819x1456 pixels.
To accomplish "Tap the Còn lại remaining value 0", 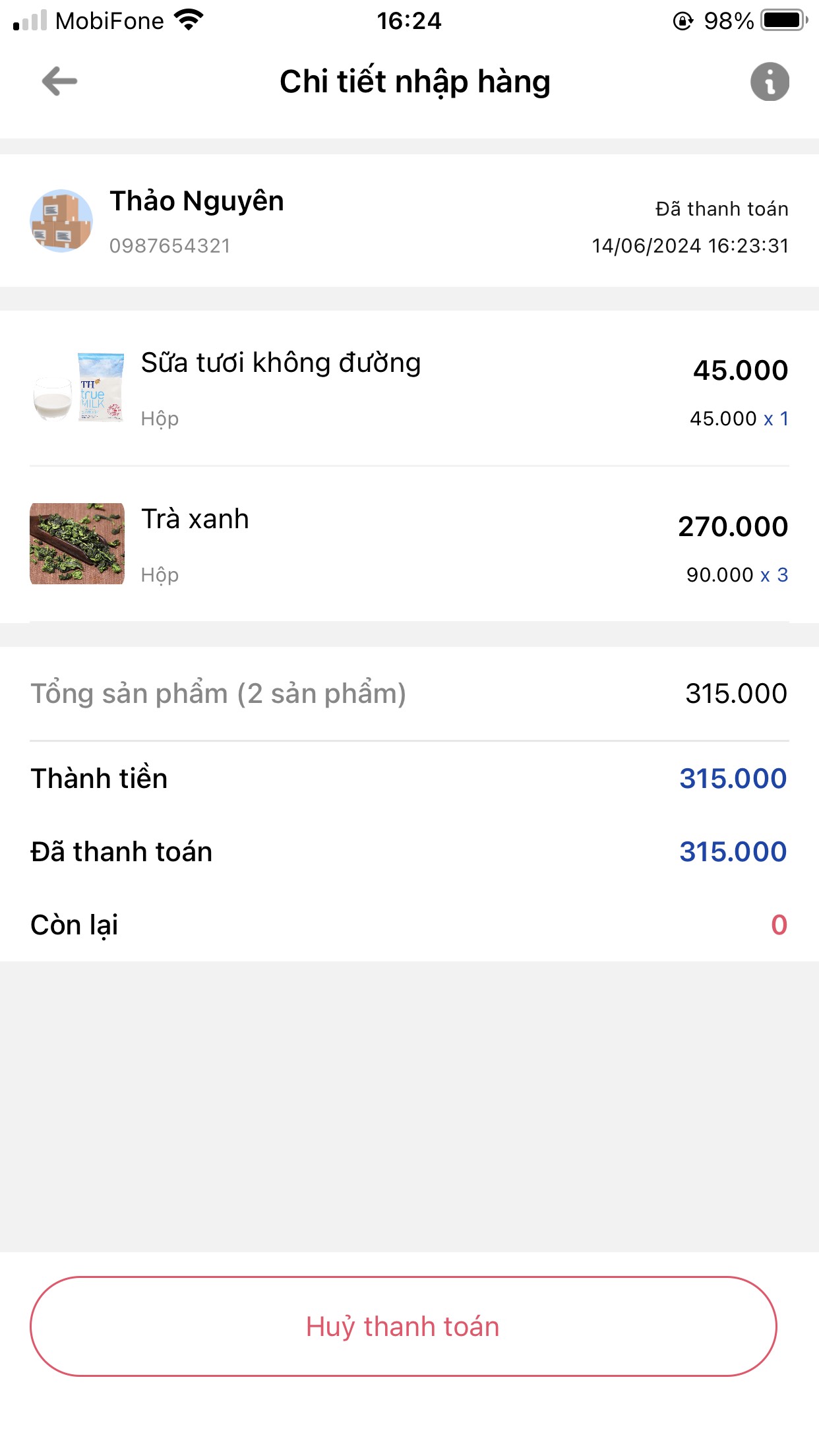I will 779,925.
